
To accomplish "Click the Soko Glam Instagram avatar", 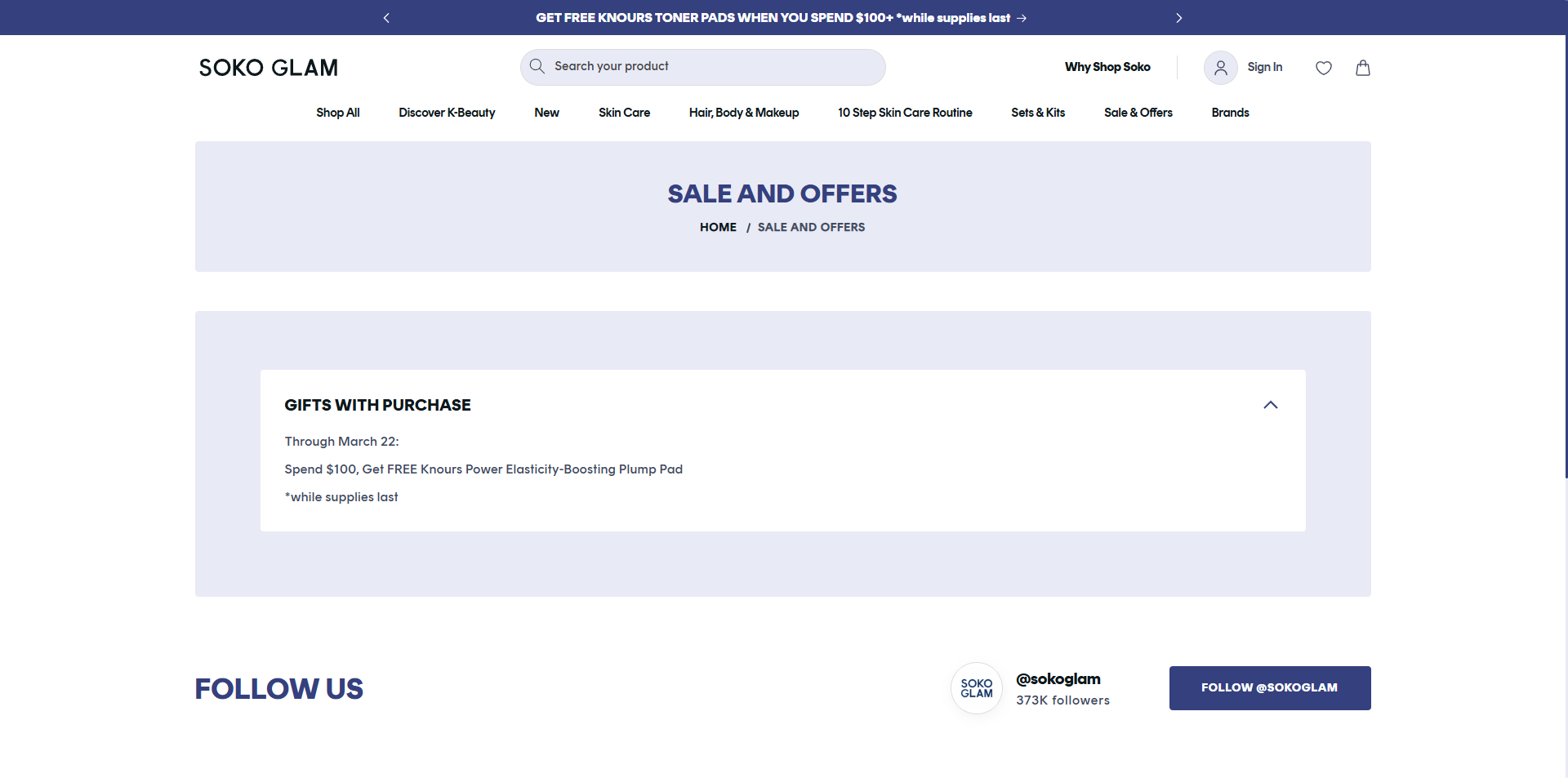I will (x=976, y=688).
